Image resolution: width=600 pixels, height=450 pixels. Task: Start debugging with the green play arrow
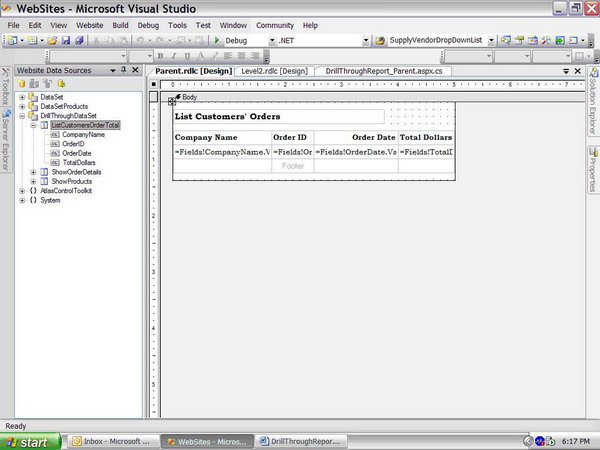[x=217, y=40]
